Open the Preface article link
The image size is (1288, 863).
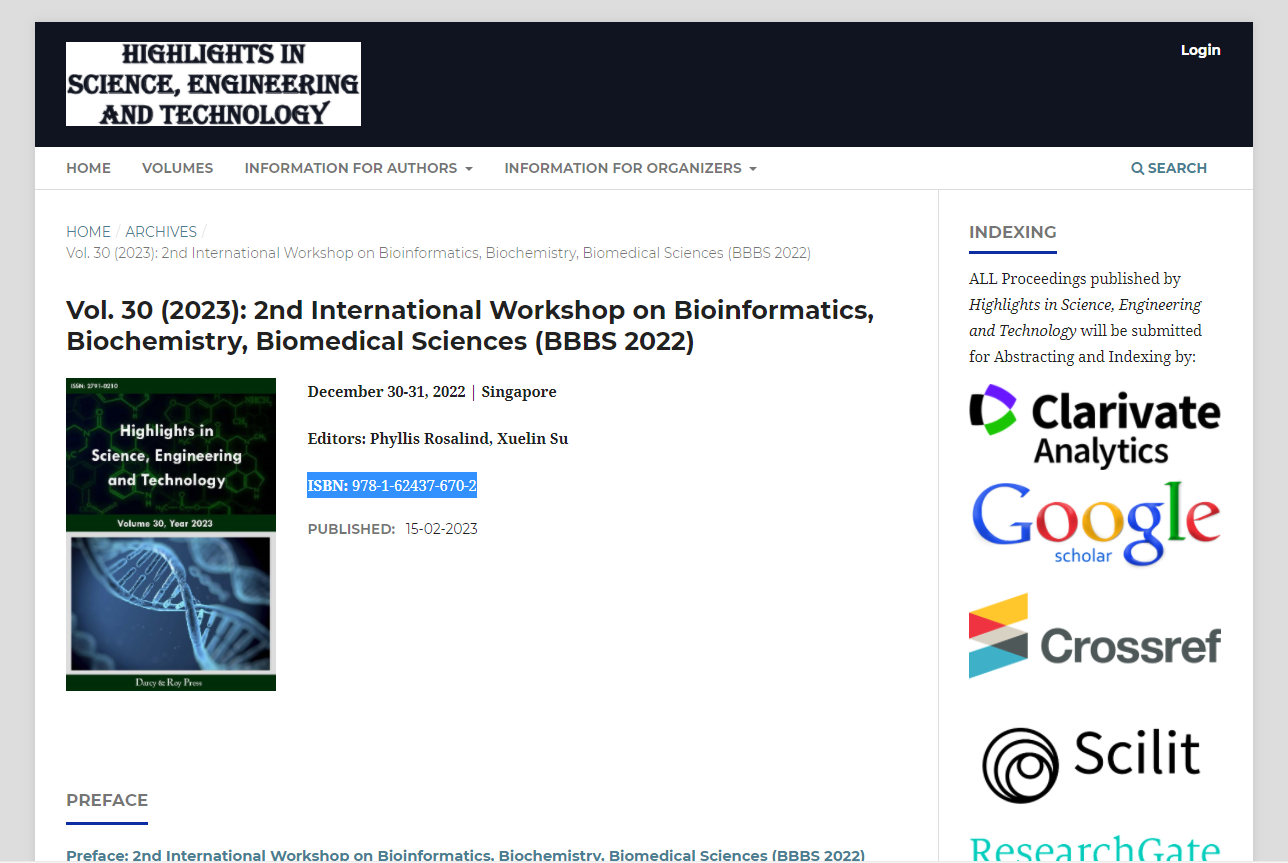click(x=464, y=856)
